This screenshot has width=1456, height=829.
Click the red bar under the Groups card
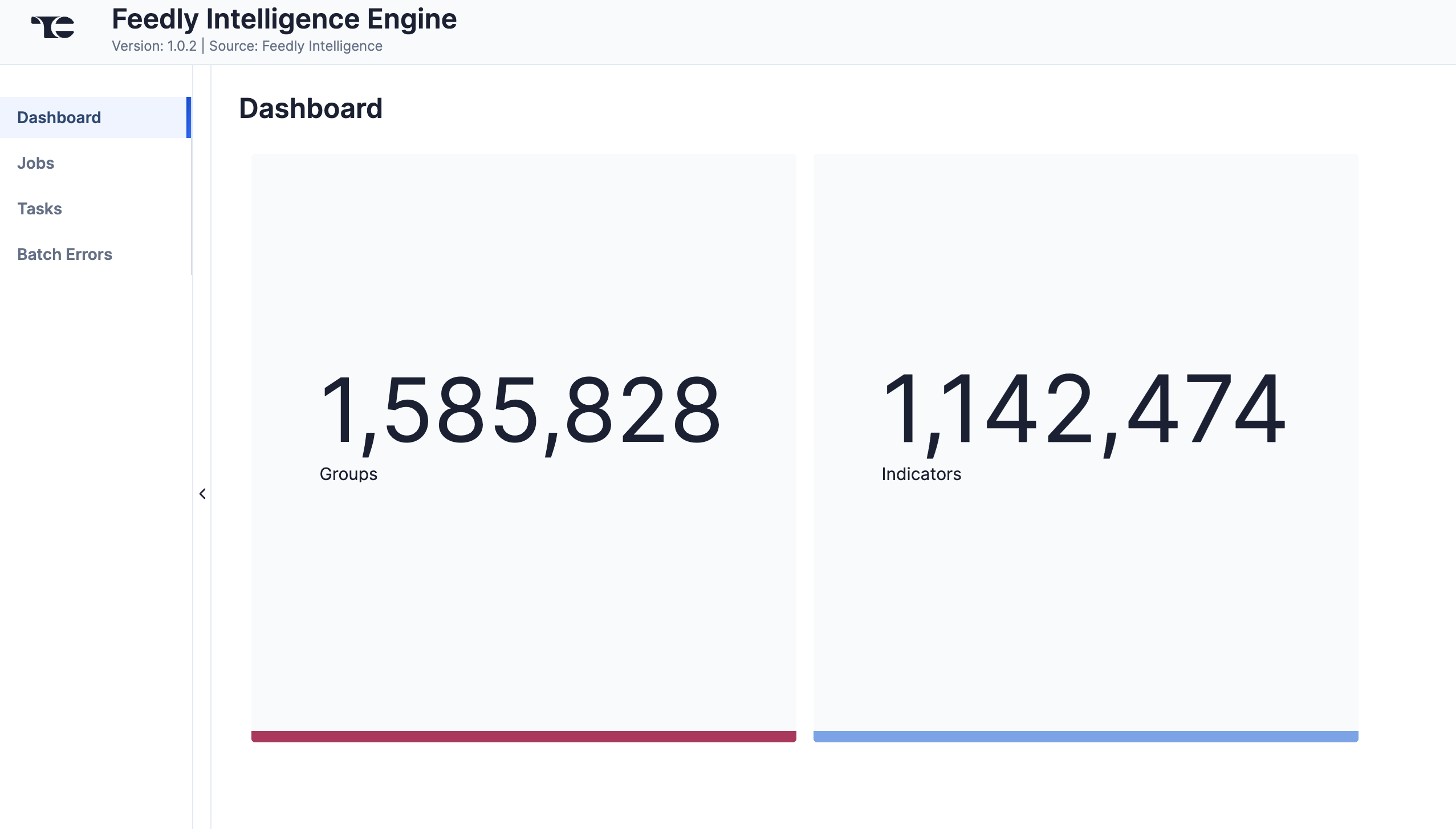point(523,736)
